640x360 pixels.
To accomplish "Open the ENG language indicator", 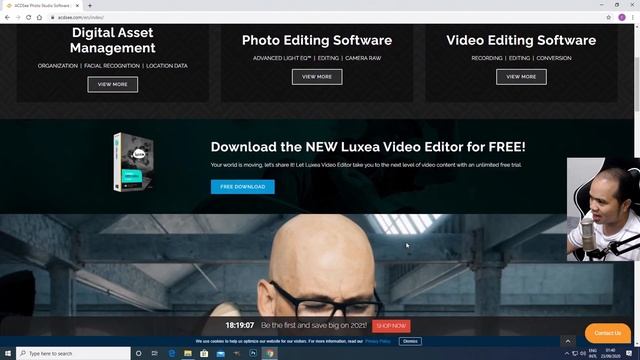I will point(593,353).
